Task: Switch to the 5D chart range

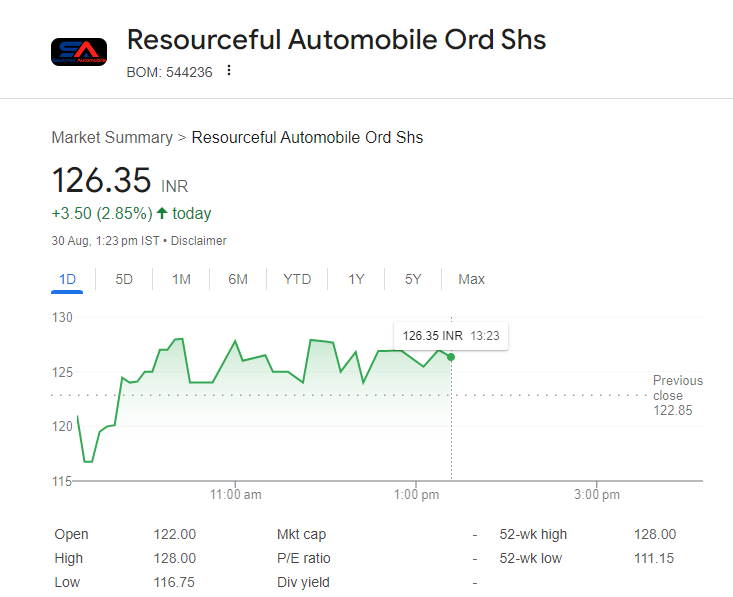Action: [x=124, y=279]
